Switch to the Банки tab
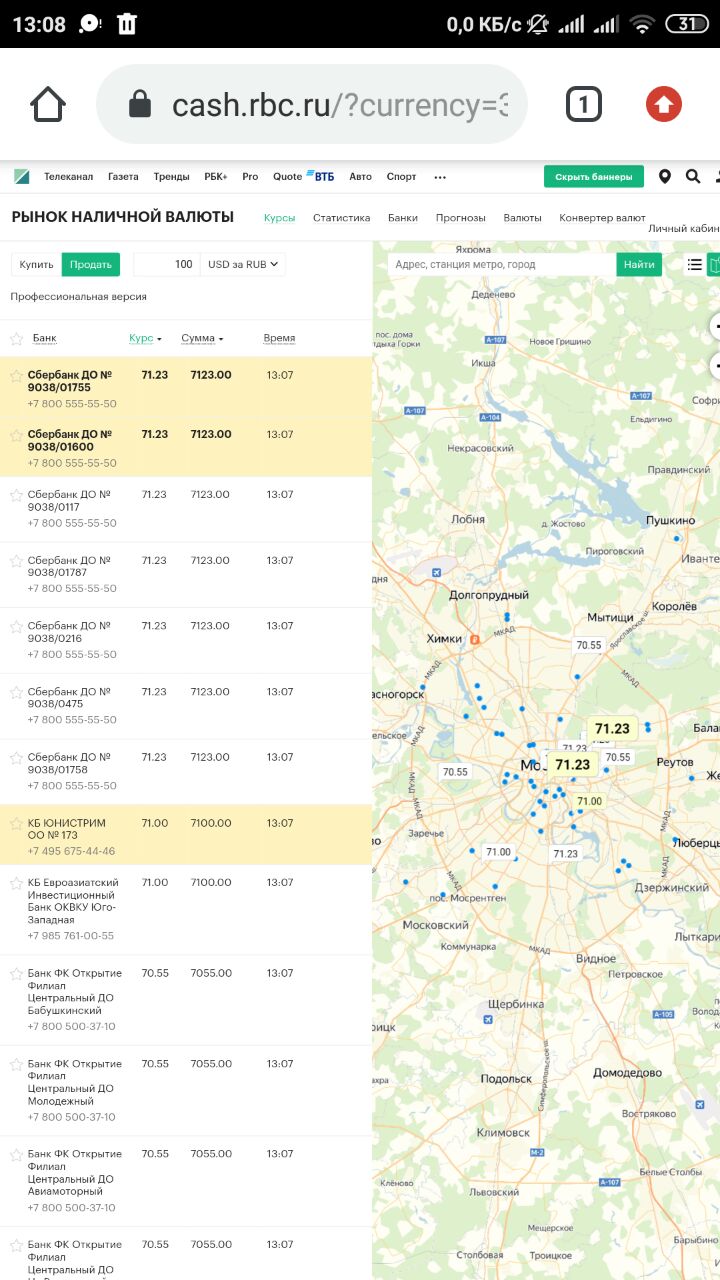720x1280 pixels. click(403, 218)
